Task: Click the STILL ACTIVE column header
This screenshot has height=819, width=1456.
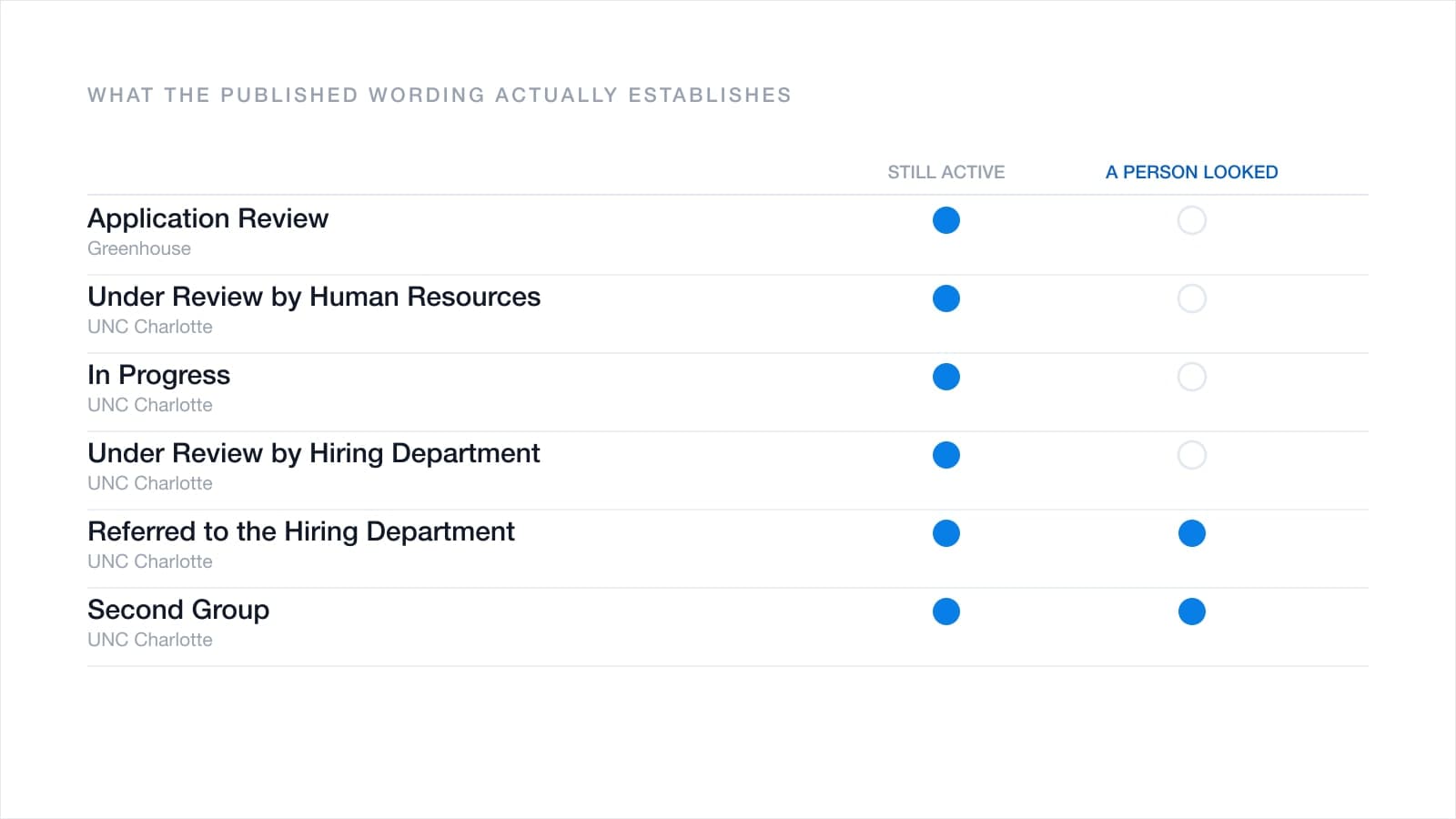Action: [946, 172]
